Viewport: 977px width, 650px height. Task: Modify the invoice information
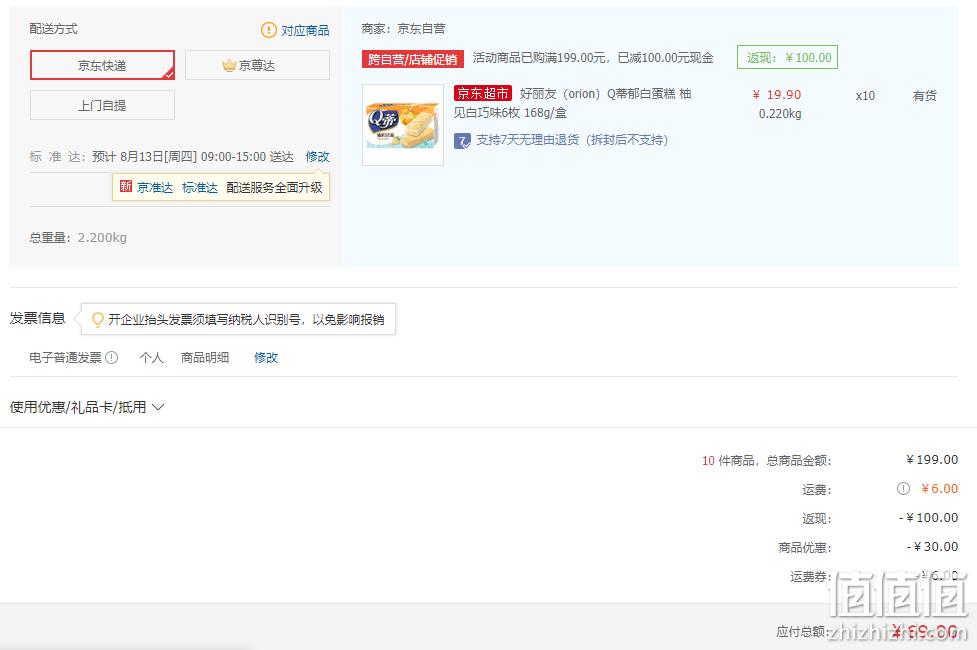coord(266,358)
